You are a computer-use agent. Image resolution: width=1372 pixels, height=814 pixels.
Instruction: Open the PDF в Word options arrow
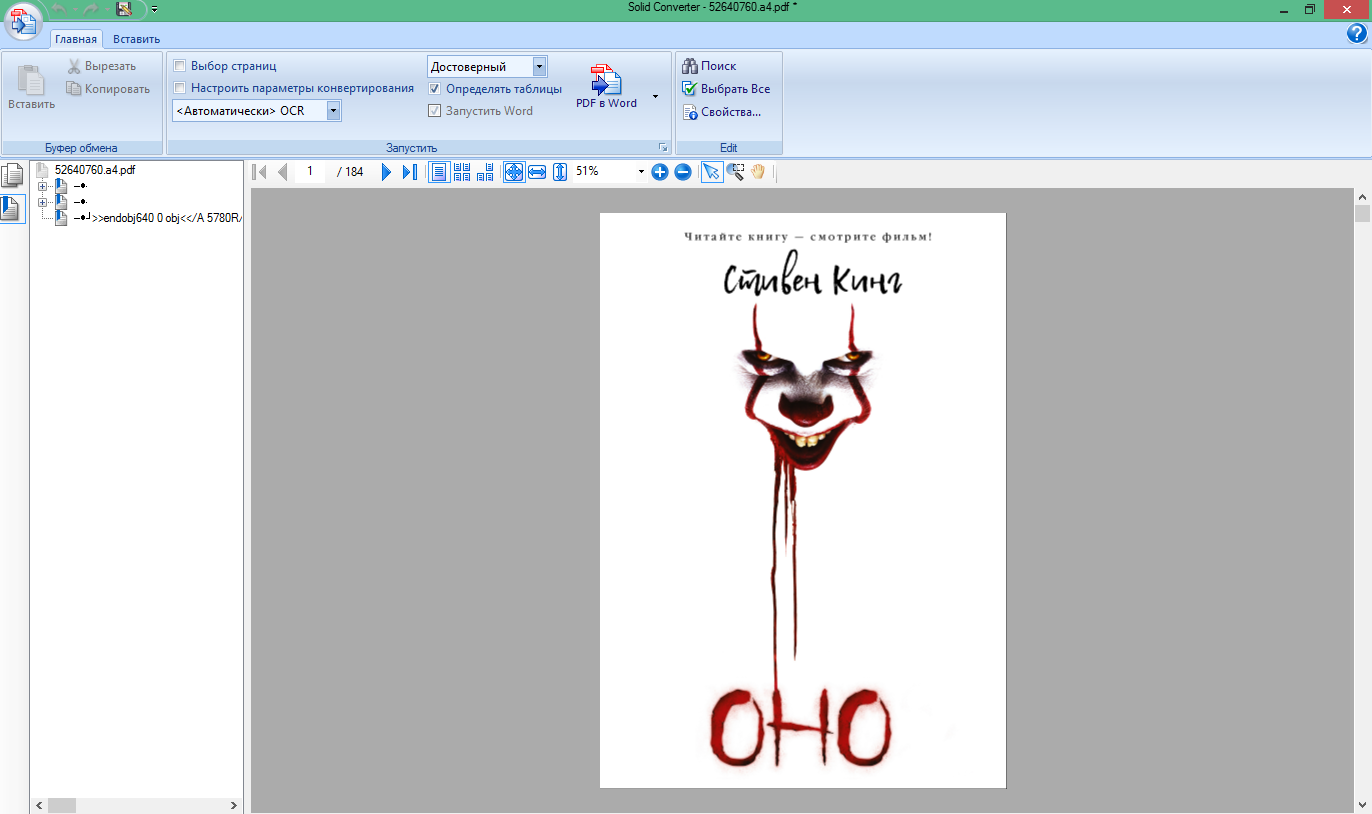point(655,96)
